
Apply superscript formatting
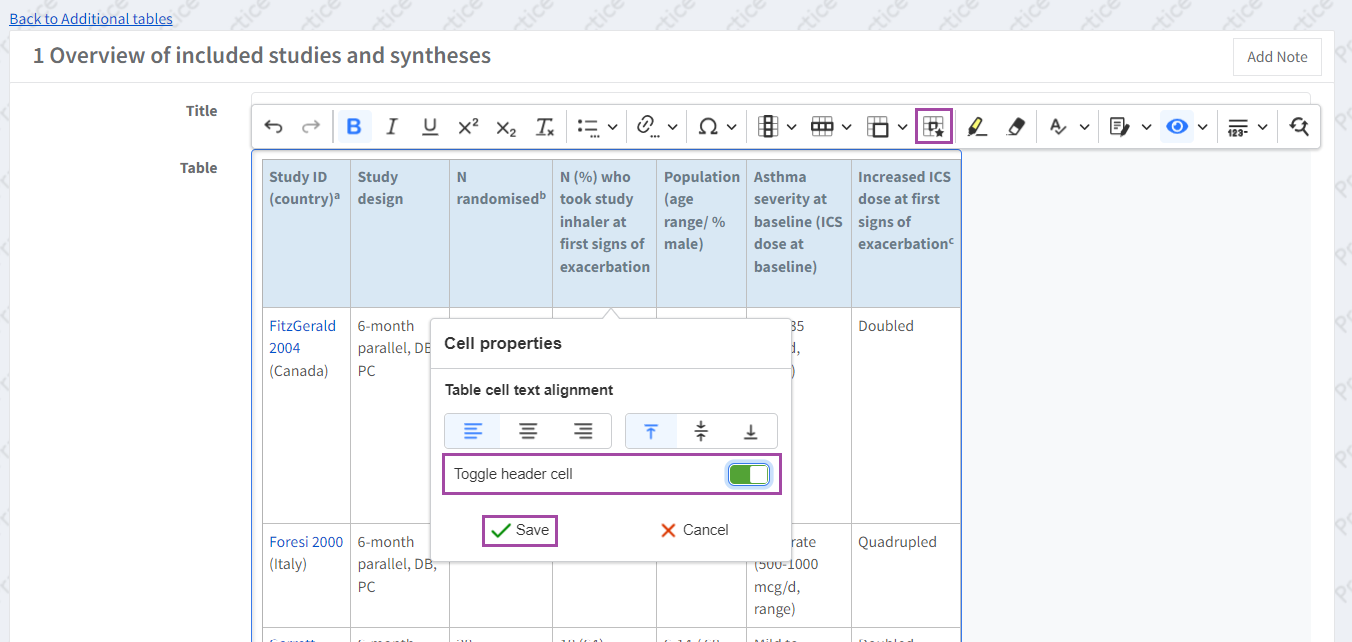pyautogui.click(x=468, y=127)
